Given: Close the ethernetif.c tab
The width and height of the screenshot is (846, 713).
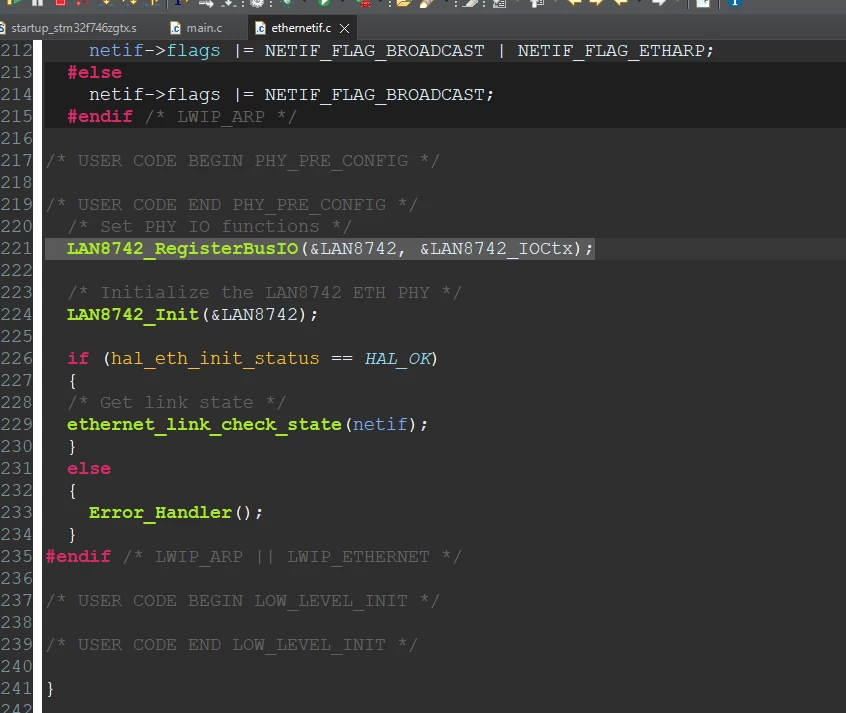Looking at the screenshot, I should click(344, 29).
